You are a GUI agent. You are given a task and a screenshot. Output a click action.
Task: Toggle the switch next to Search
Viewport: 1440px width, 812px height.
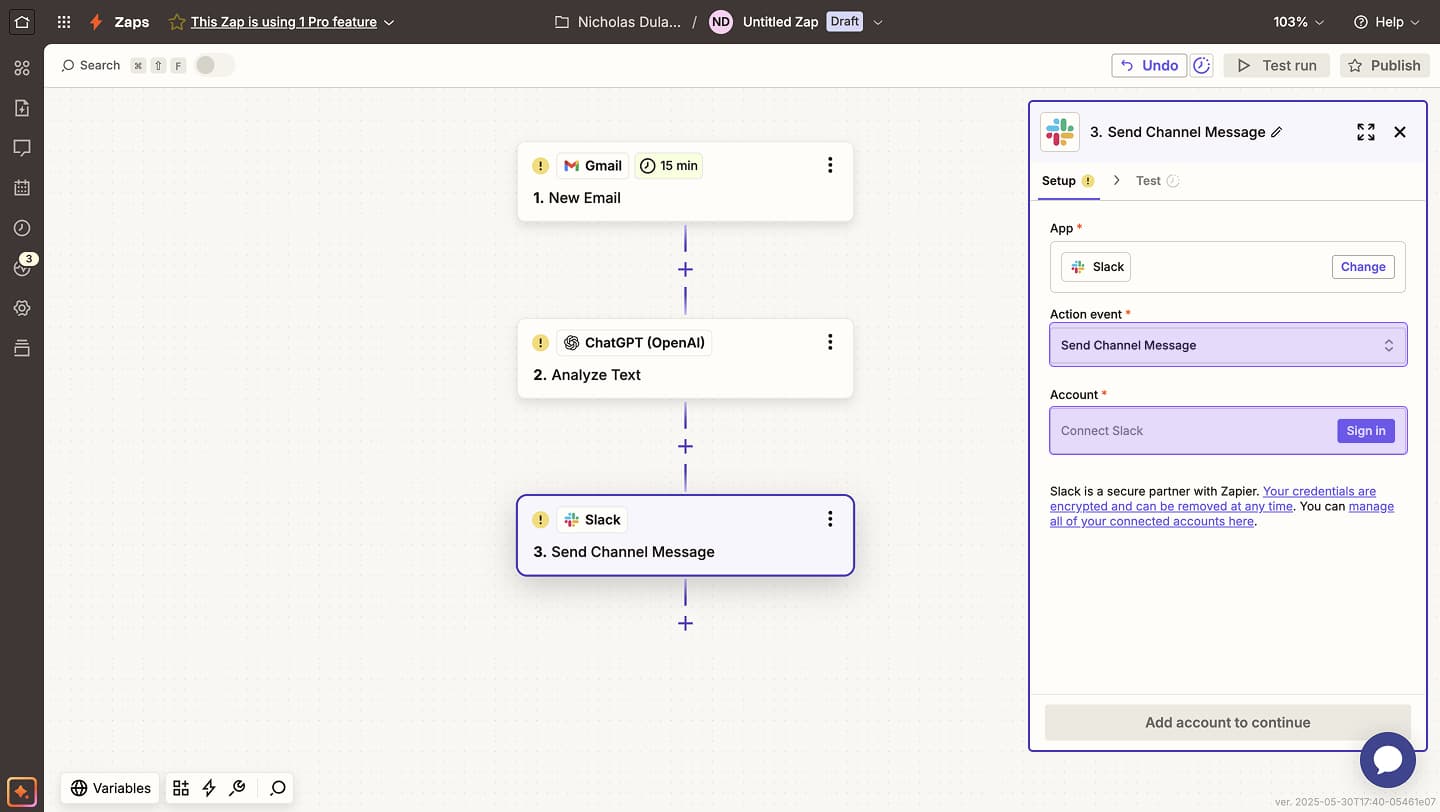pyautogui.click(x=214, y=65)
